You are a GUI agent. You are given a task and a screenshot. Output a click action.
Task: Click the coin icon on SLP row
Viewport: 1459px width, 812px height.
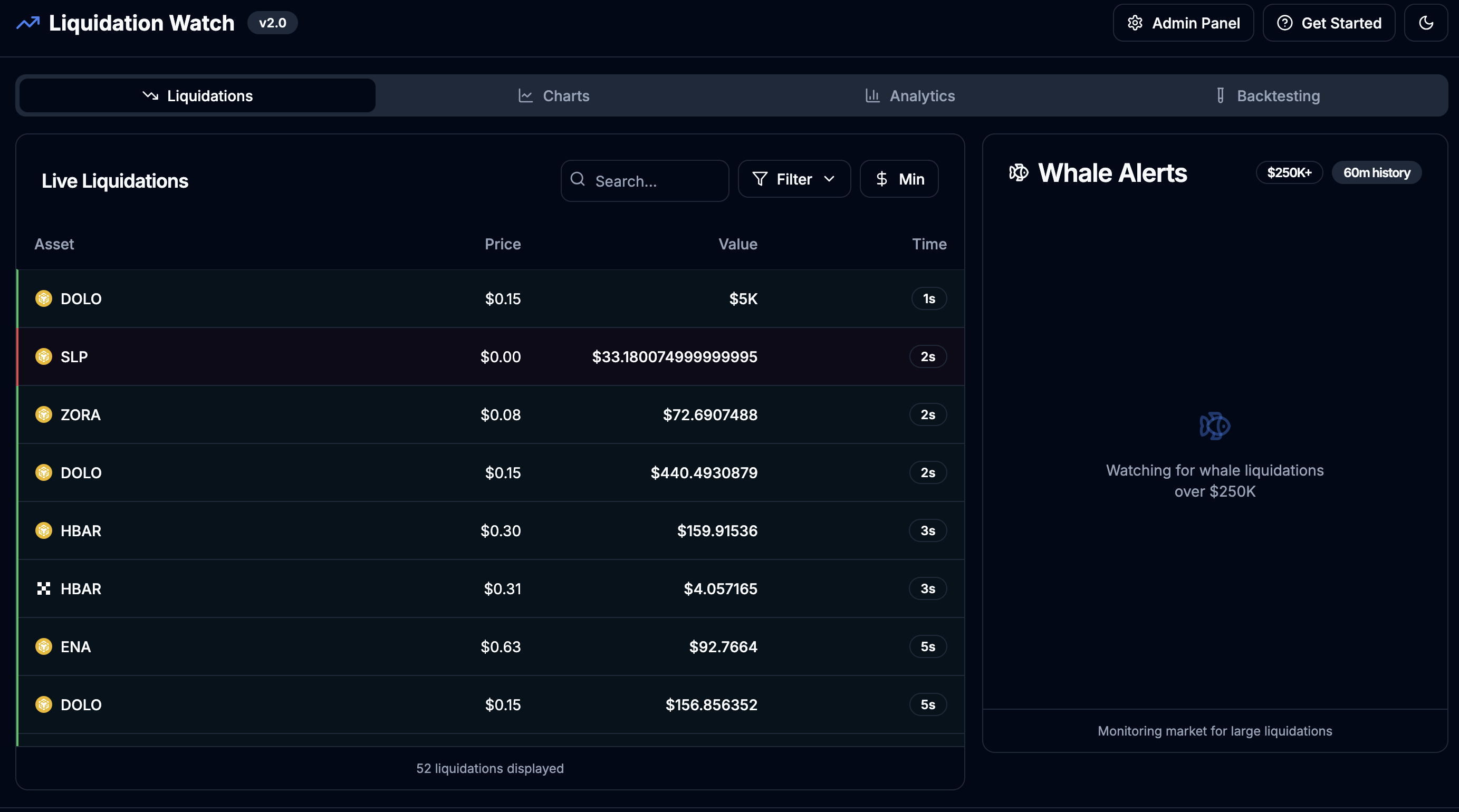(44, 357)
